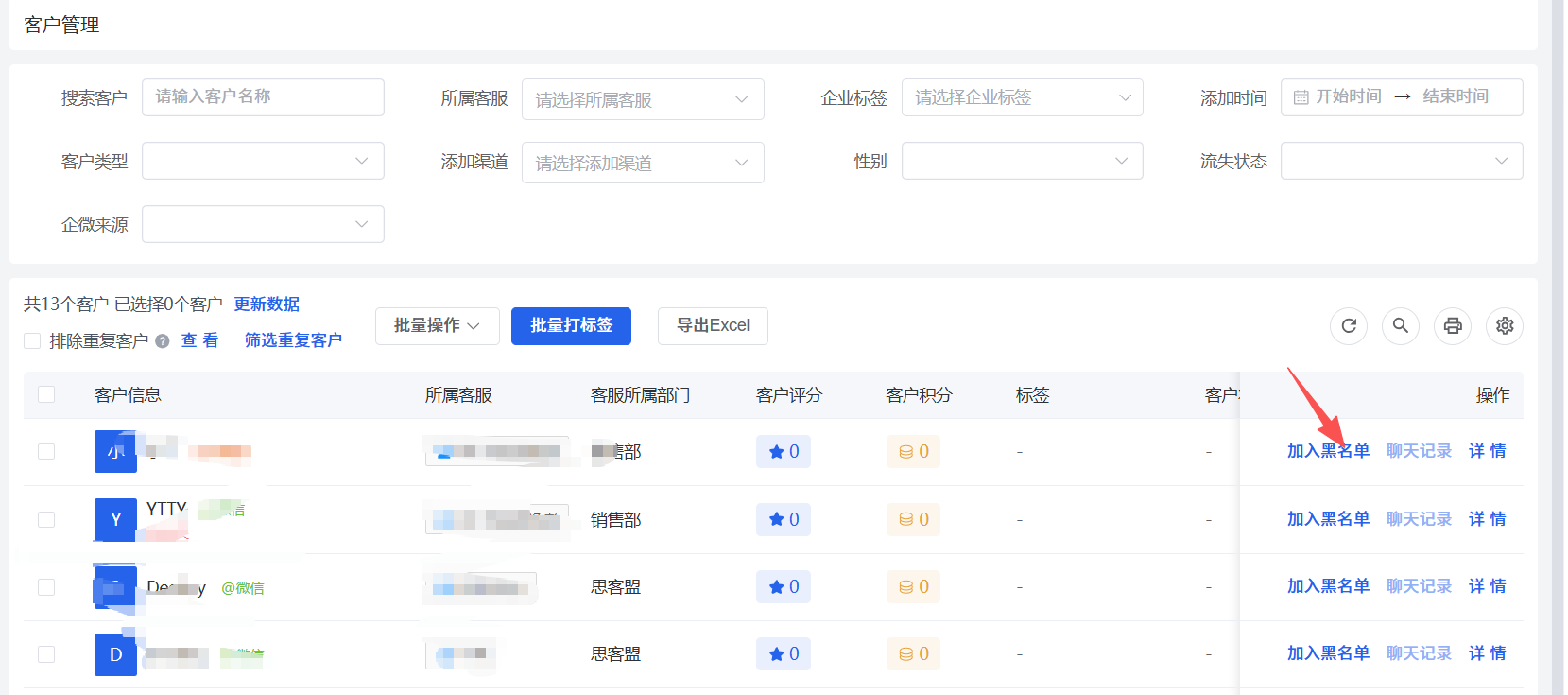Click the star score badge in YTTY row
The height and width of the screenshot is (695, 1568).
[x=784, y=519]
